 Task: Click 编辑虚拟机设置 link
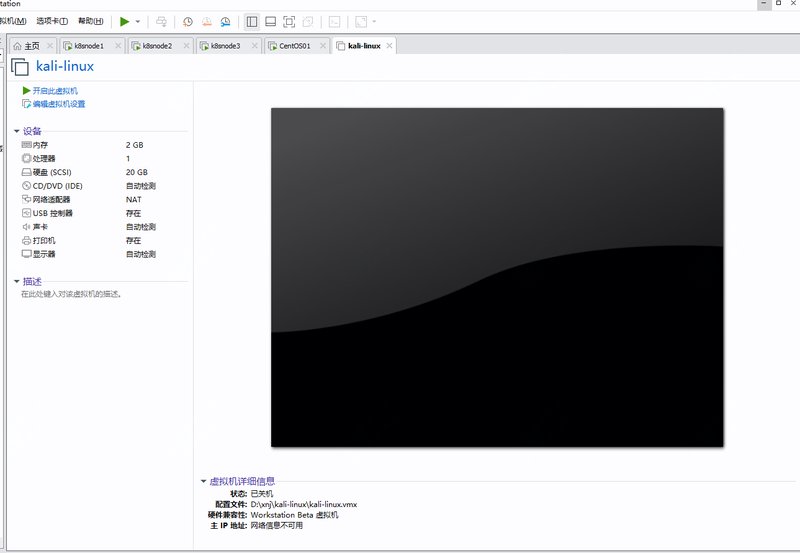pos(58,104)
